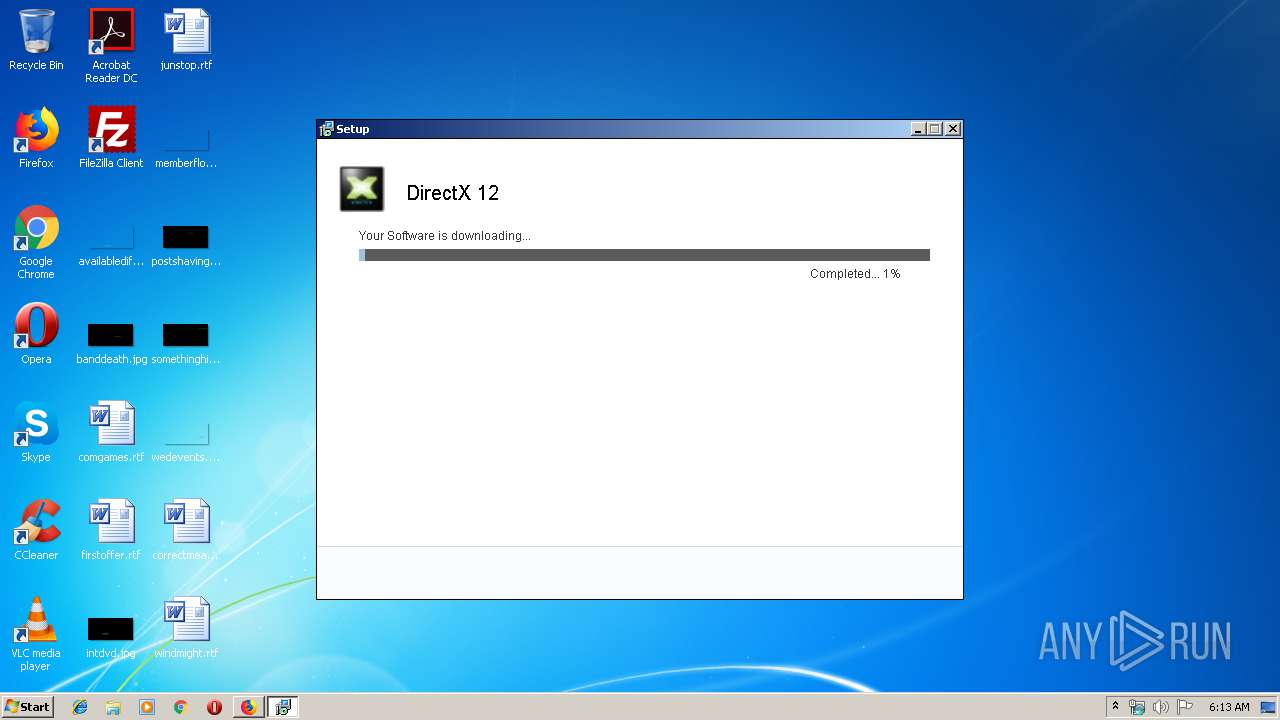The image size is (1280, 720).
Task: Launch the Google Chrome desktop shortcut
Action: click(x=36, y=243)
